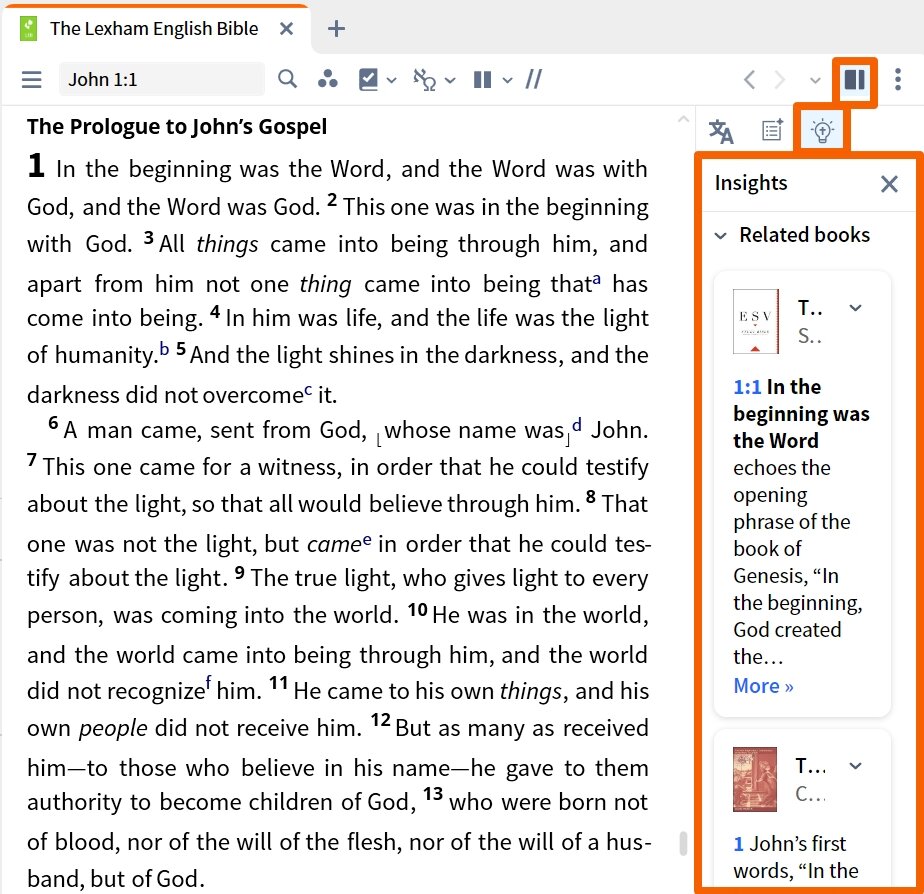Click verse number 13
Image resolution: width=924 pixels, height=894 pixels.
[x=433, y=794]
